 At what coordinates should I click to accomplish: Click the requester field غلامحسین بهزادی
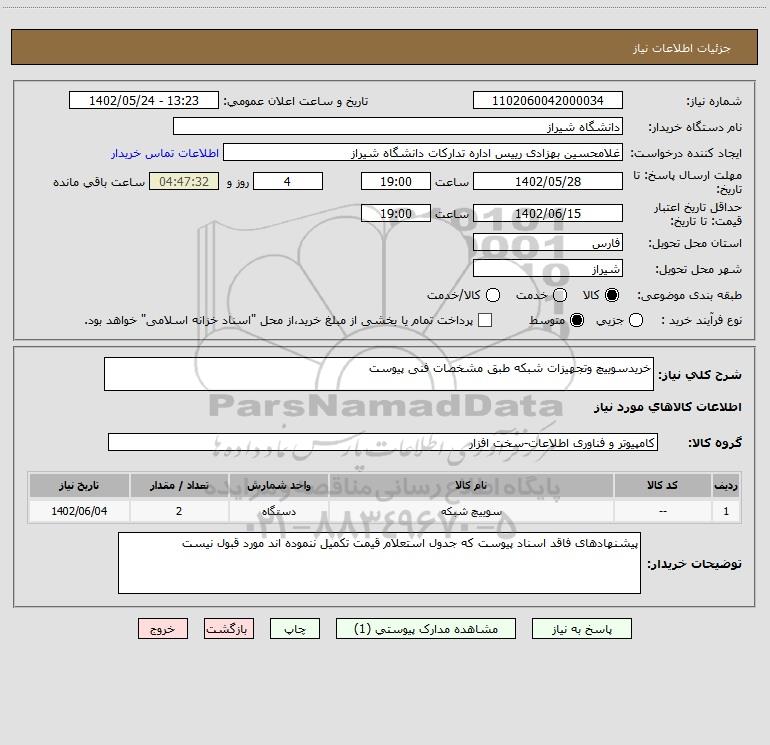click(423, 152)
